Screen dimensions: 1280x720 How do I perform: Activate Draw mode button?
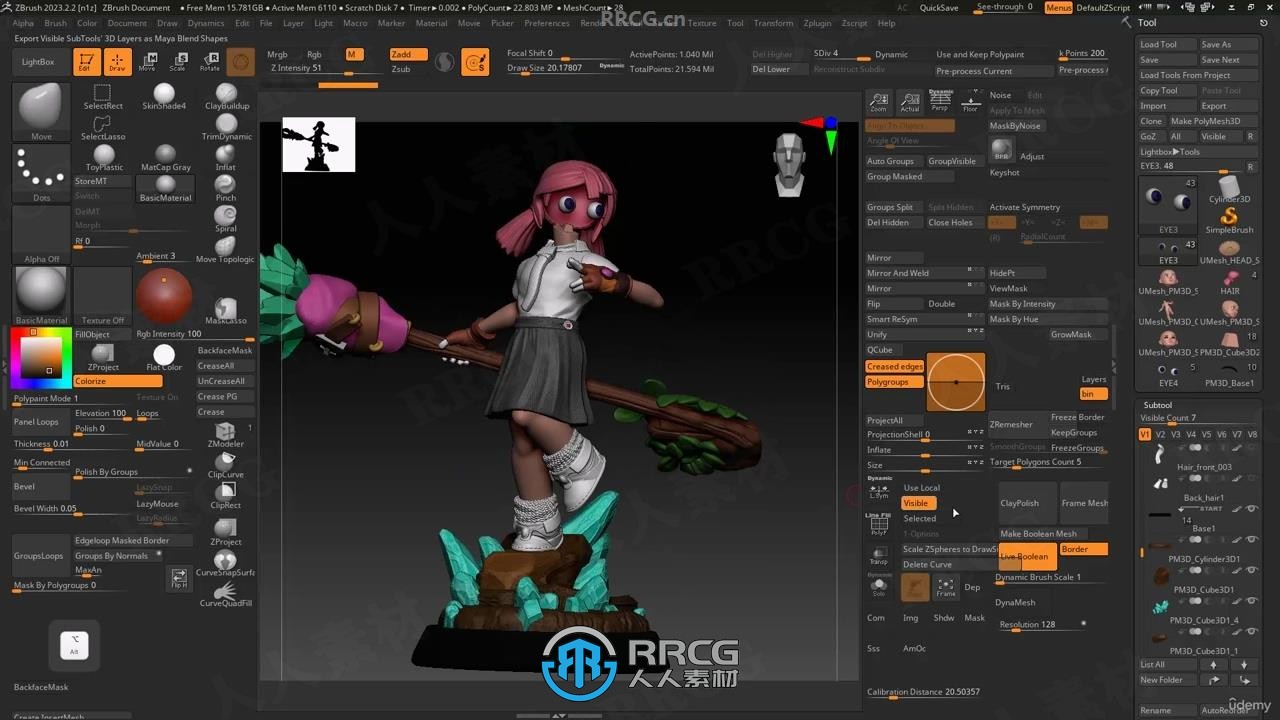(117, 62)
